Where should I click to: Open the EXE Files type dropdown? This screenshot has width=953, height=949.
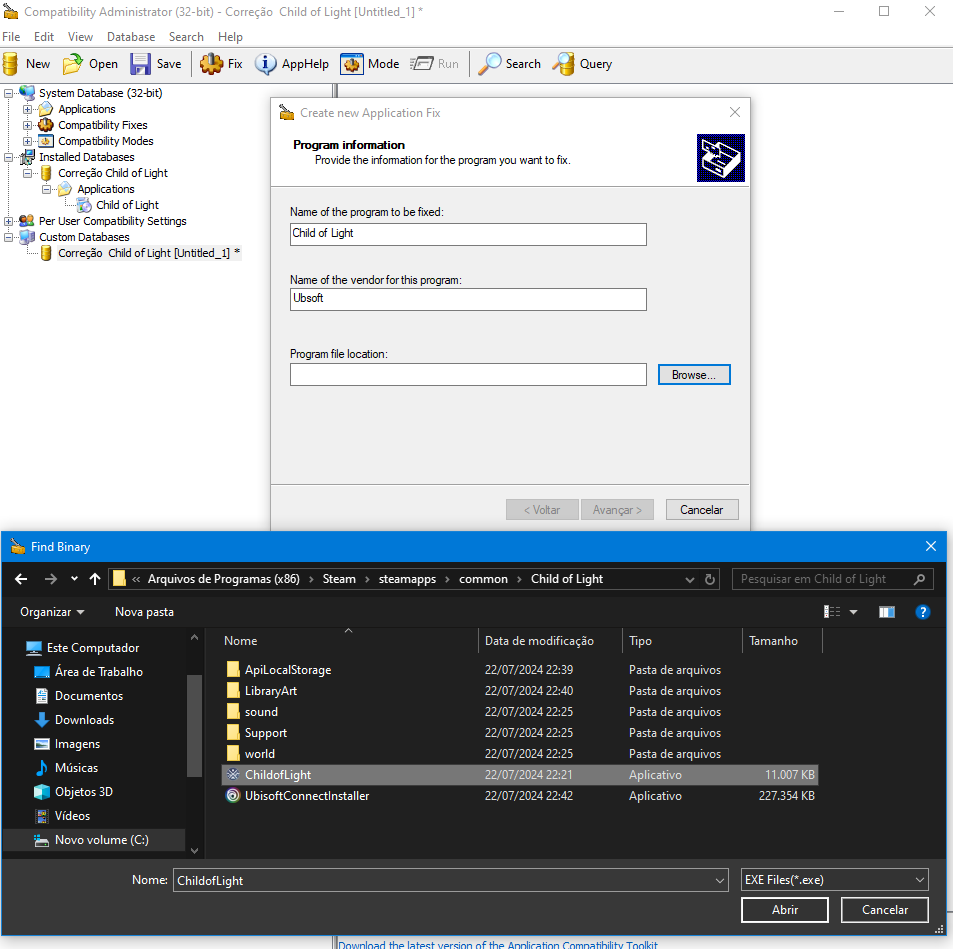point(834,880)
